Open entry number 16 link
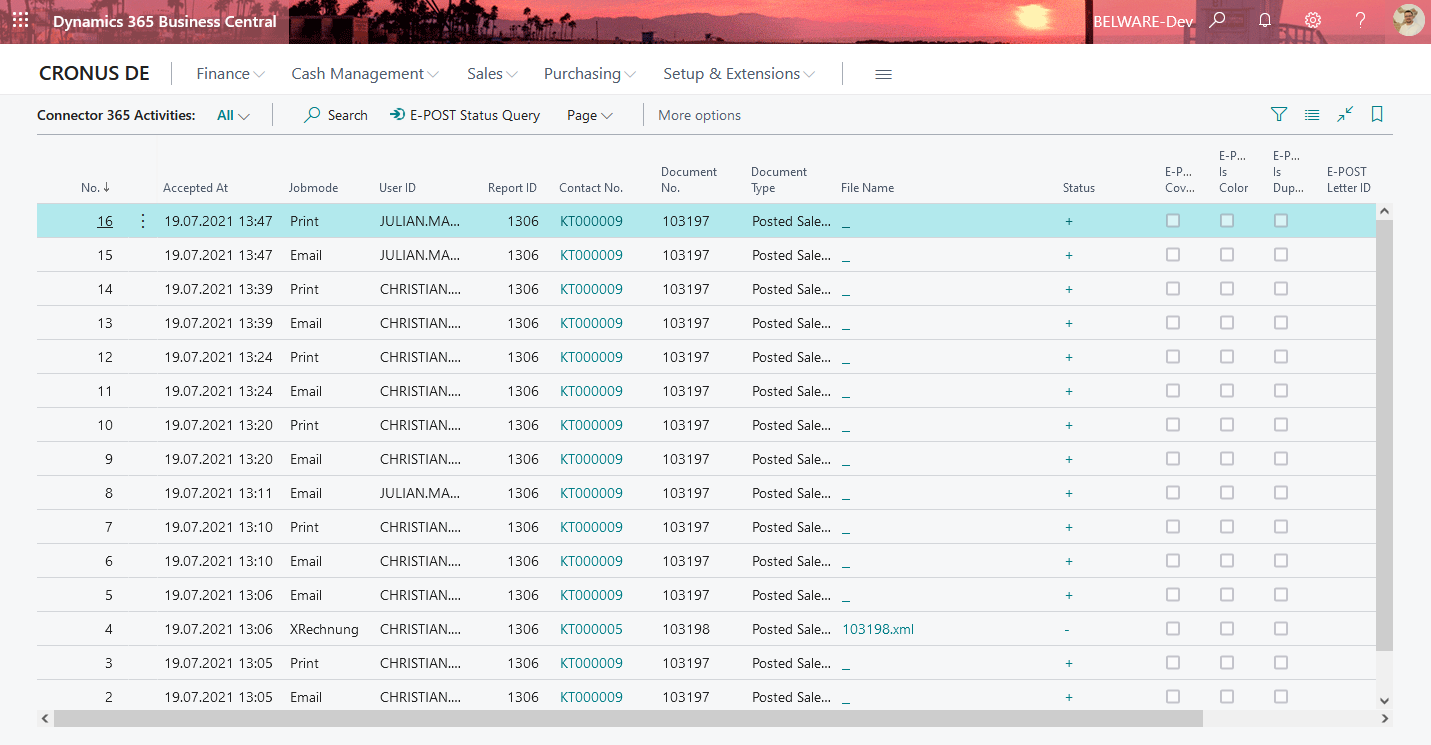Image resolution: width=1431 pixels, height=745 pixels. coord(105,221)
